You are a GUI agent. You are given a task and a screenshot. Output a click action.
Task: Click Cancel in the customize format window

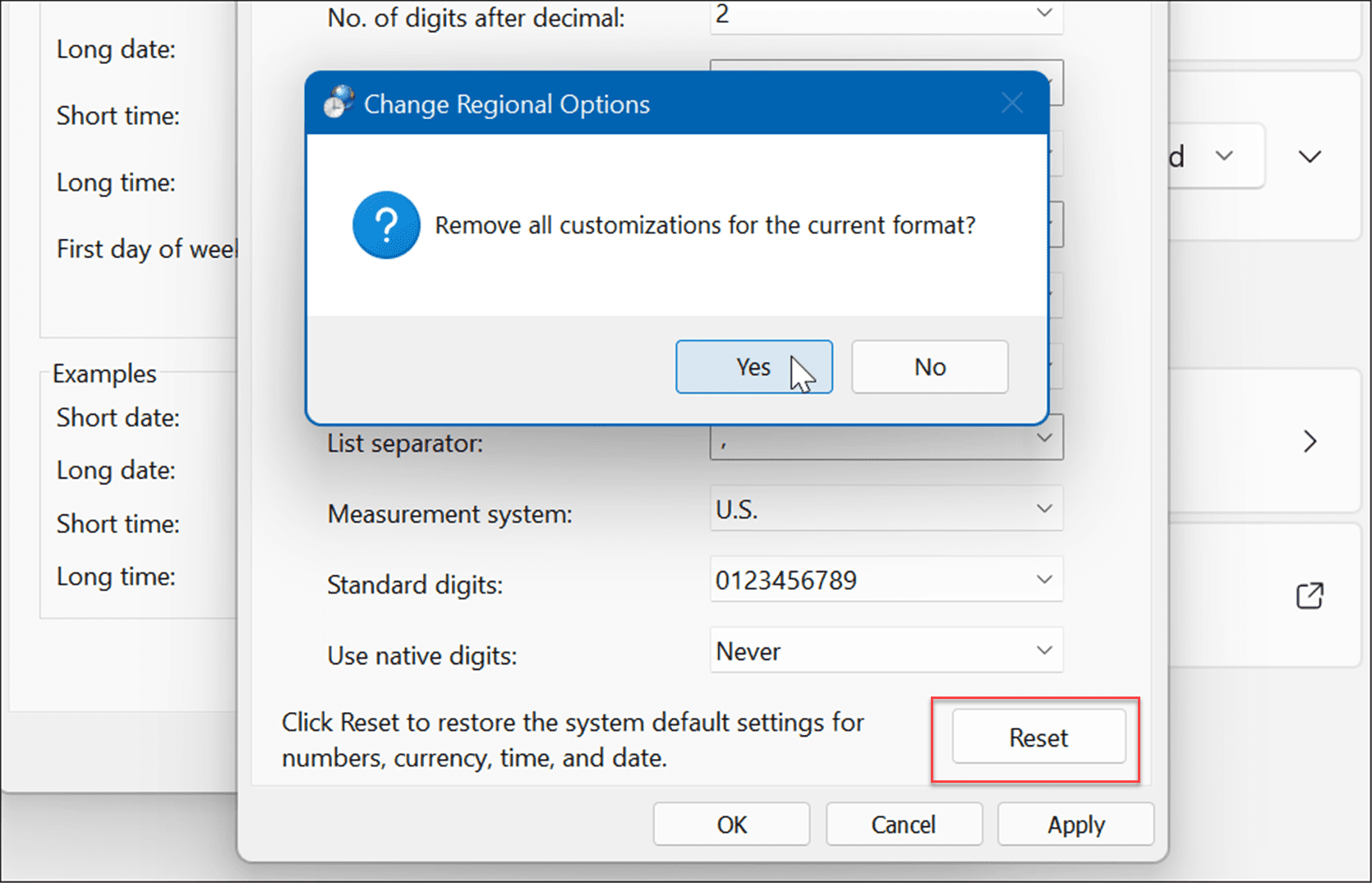(x=903, y=825)
